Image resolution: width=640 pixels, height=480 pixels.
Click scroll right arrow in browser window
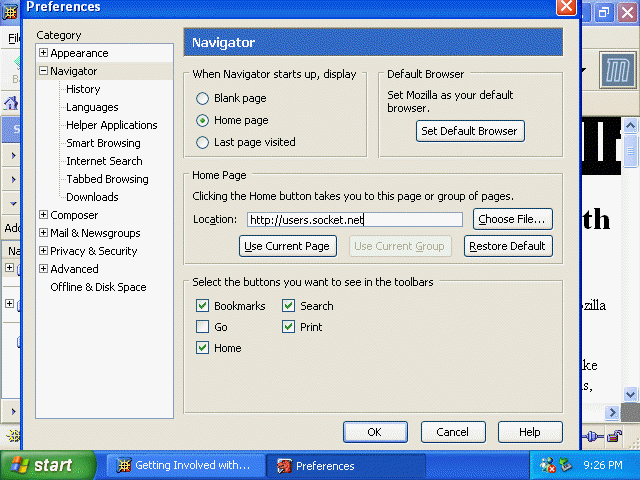click(x=612, y=413)
